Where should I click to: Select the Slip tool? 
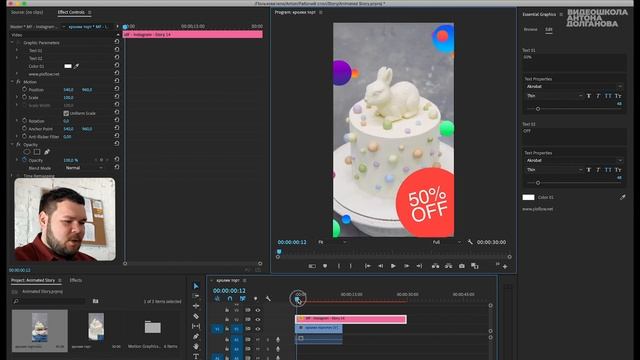point(196,326)
